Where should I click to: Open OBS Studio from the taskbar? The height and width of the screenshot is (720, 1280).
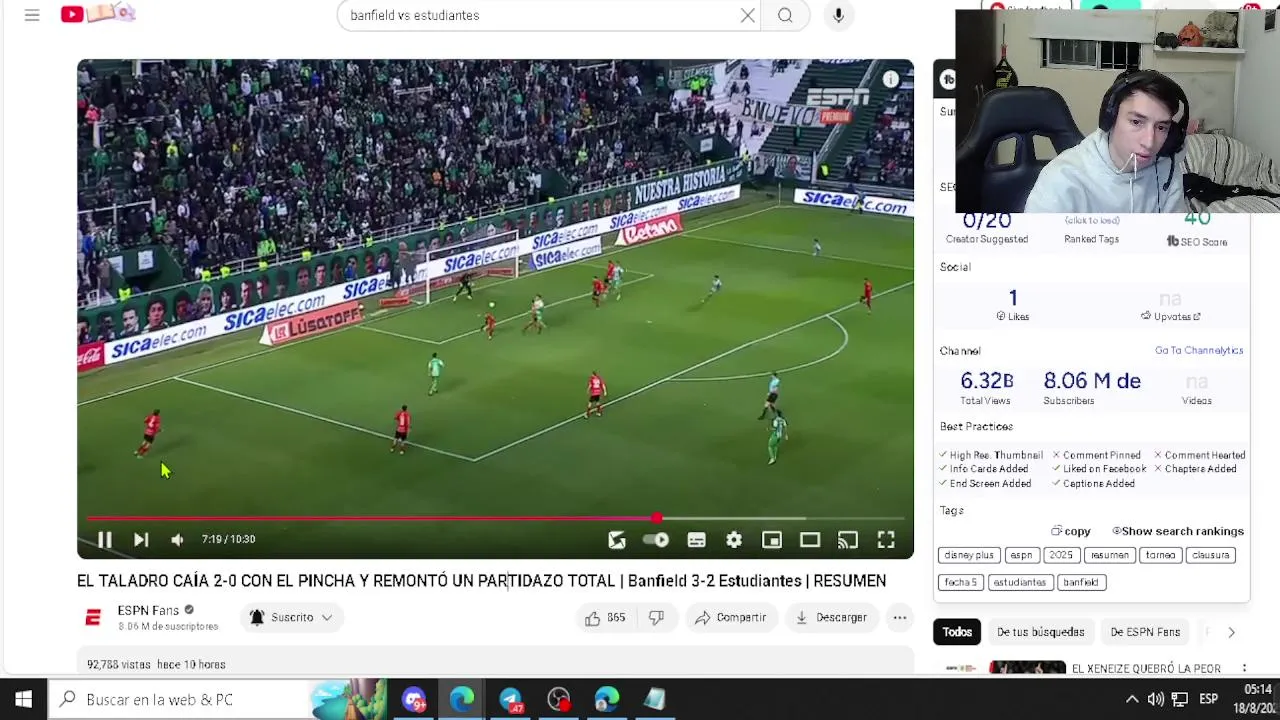[x=559, y=699]
